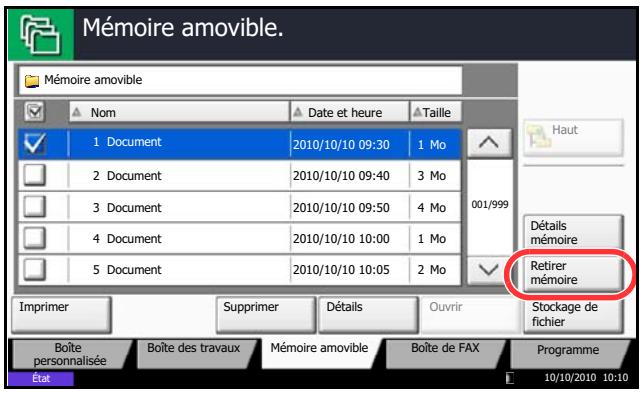The width and height of the screenshot is (640, 393).
Task: Select the Mémoire amovible tab
Action: [x=320, y=353]
